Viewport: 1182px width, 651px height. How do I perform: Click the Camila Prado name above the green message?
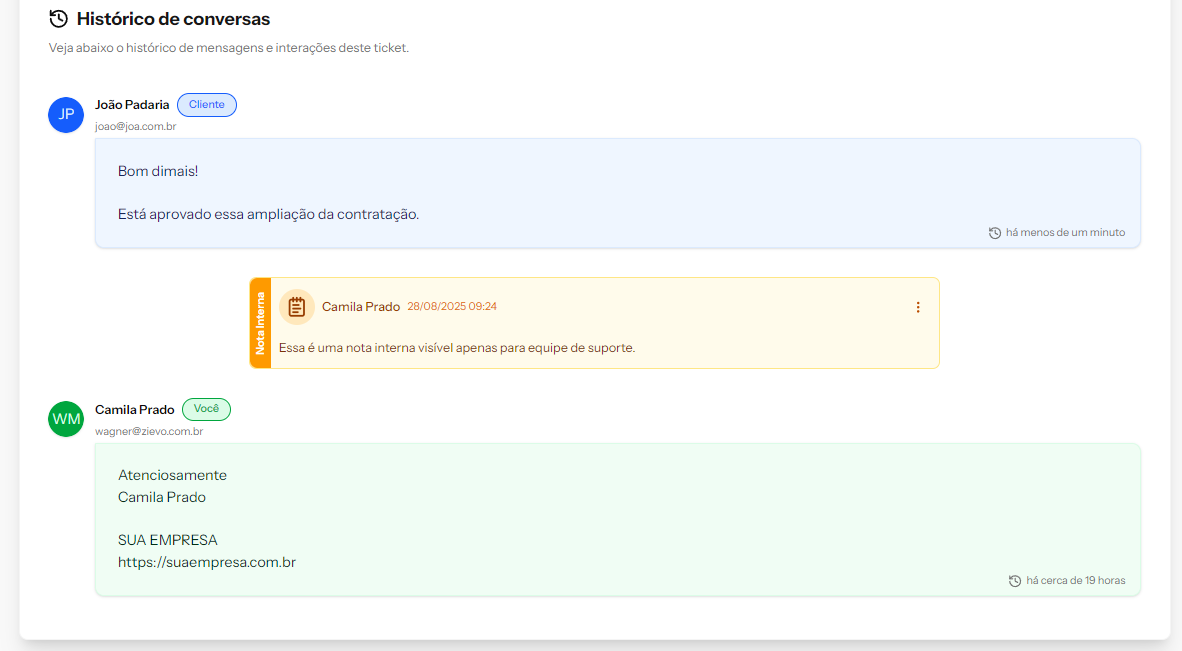tap(135, 410)
